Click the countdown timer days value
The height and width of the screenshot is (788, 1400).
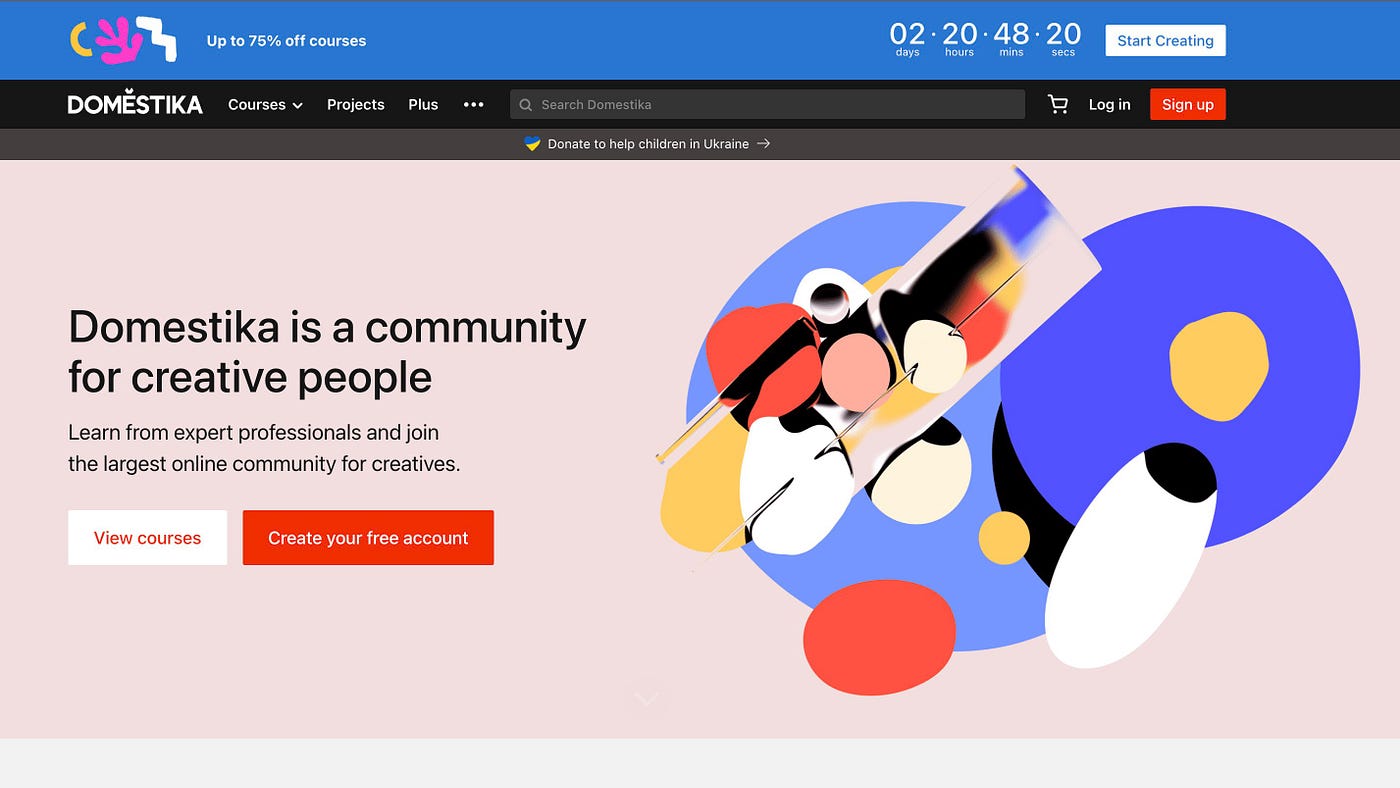(907, 35)
